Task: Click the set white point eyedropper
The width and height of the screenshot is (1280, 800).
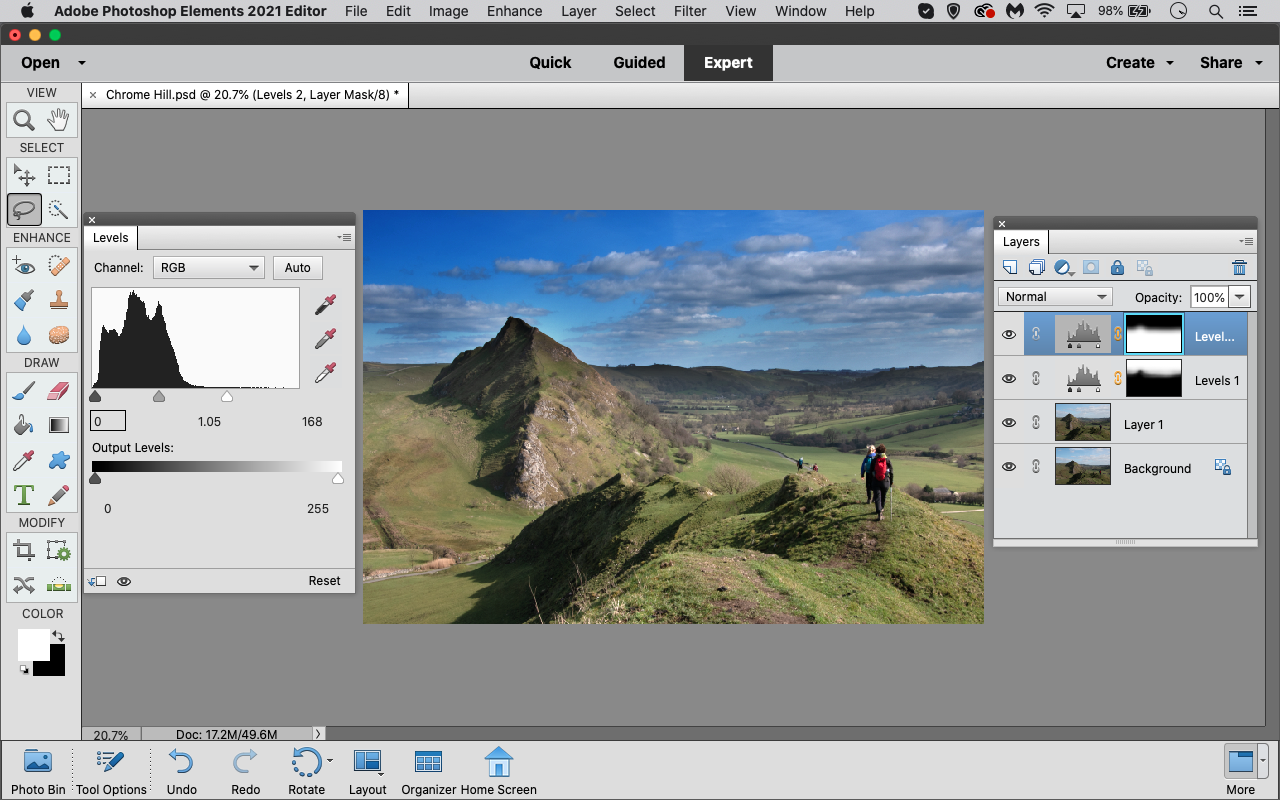Action: (325, 373)
